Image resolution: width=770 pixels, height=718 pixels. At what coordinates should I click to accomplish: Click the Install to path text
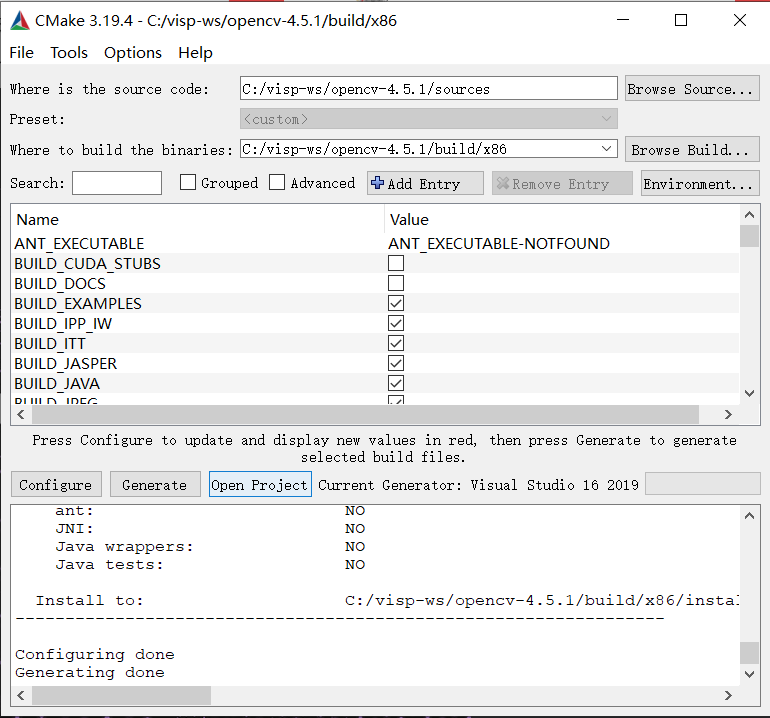pos(541,600)
